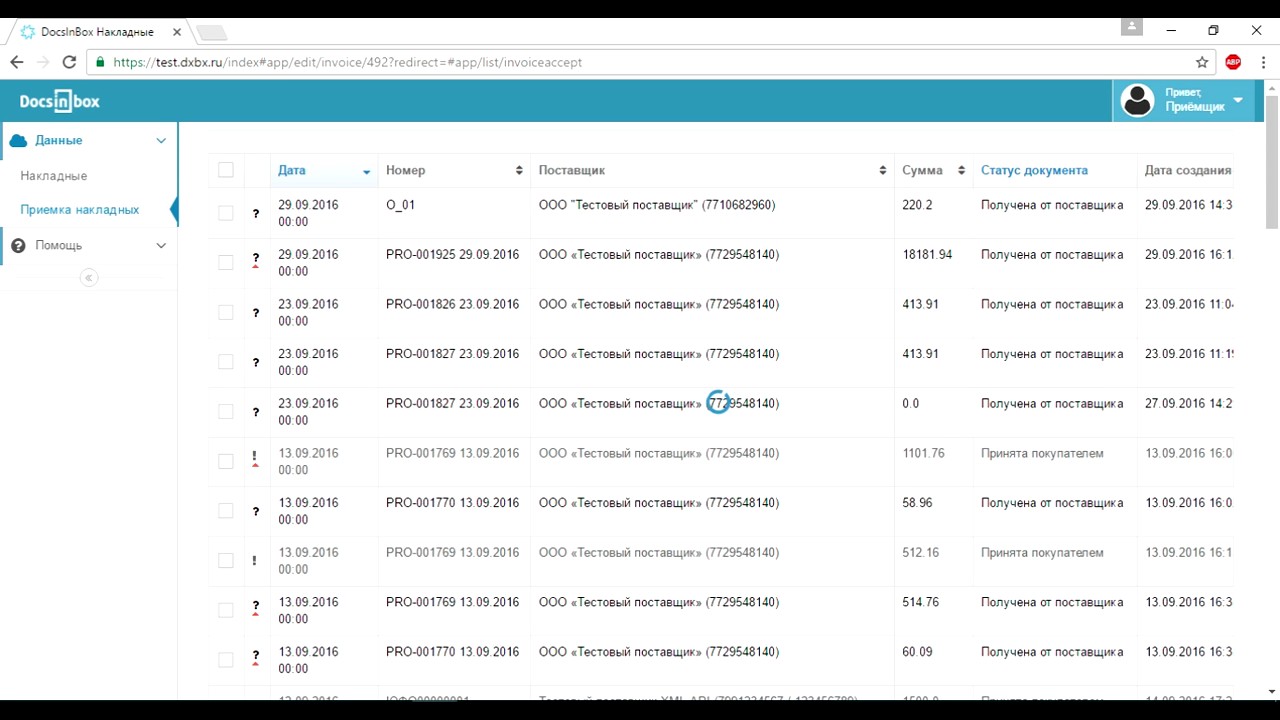Click the vertical scrollbar thumb
1280x720 pixels.
[1272, 163]
